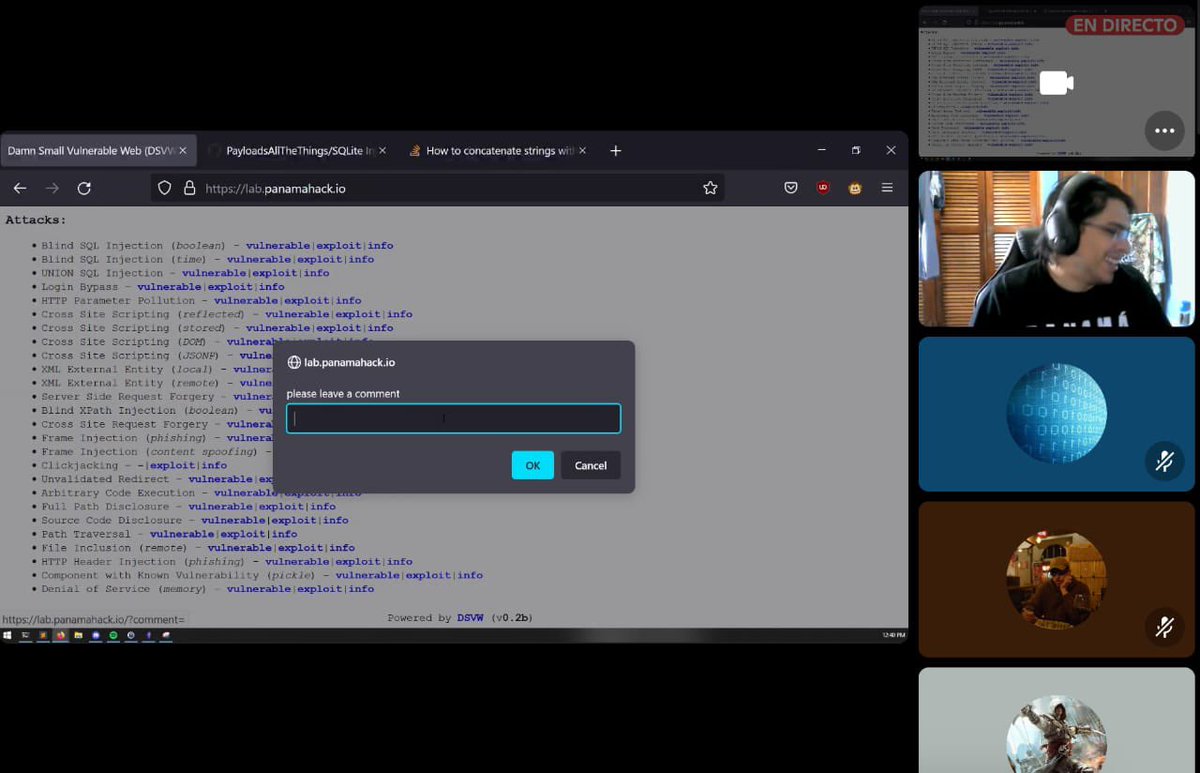The height and width of the screenshot is (773, 1200).
Task: Open vulnerable link for UNION SQL Injection
Action: [x=214, y=273]
